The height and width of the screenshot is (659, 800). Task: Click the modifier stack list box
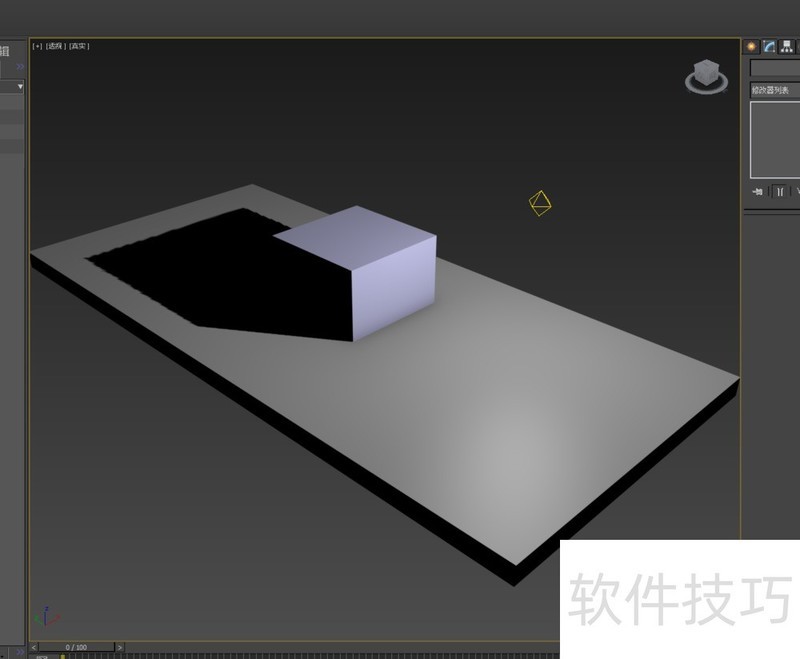coord(775,140)
